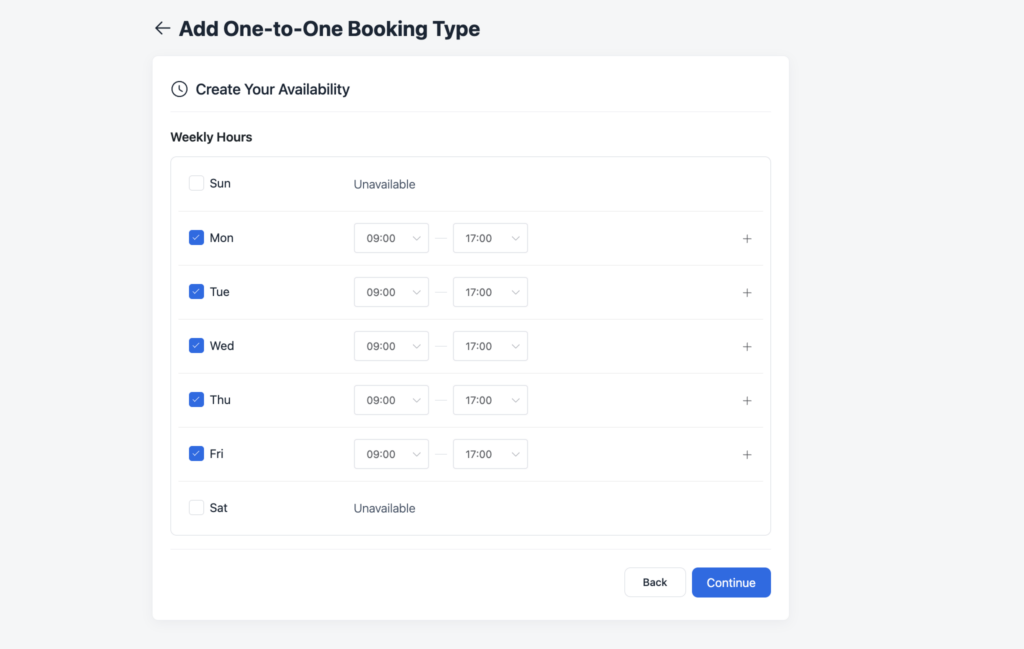This screenshot has width=1024, height=649.
Task: Open the Wed end time dropdown
Action: tap(490, 346)
